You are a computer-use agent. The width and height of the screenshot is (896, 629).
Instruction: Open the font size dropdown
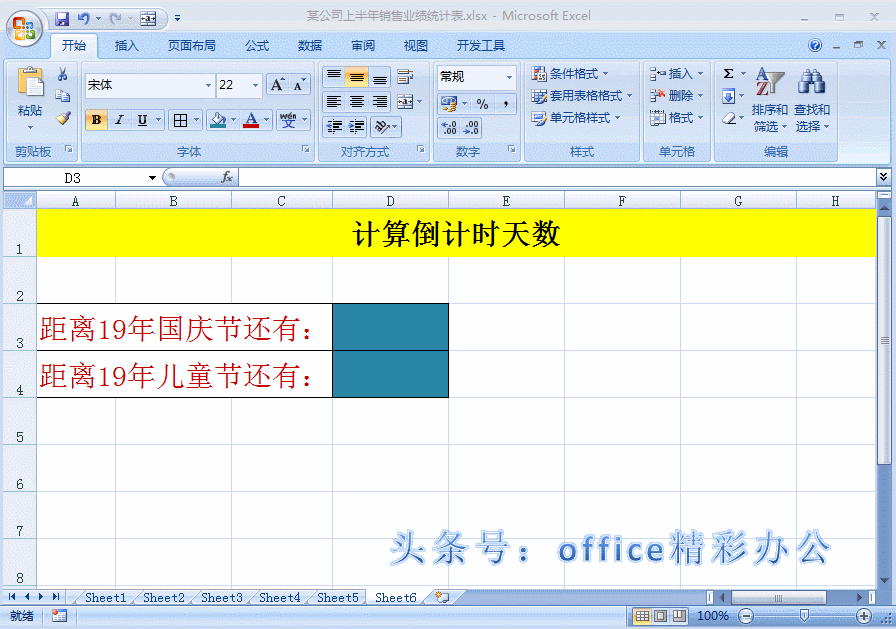[255, 85]
